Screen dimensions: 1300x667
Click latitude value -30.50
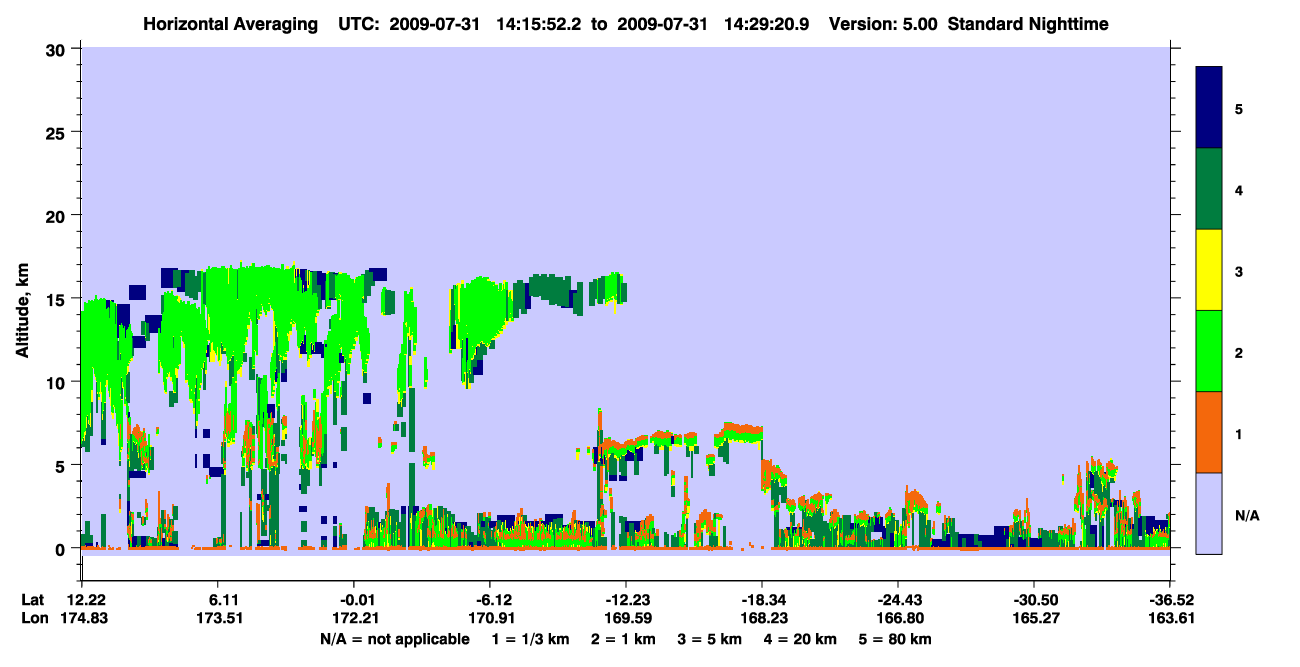pyautogui.click(x=1034, y=599)
